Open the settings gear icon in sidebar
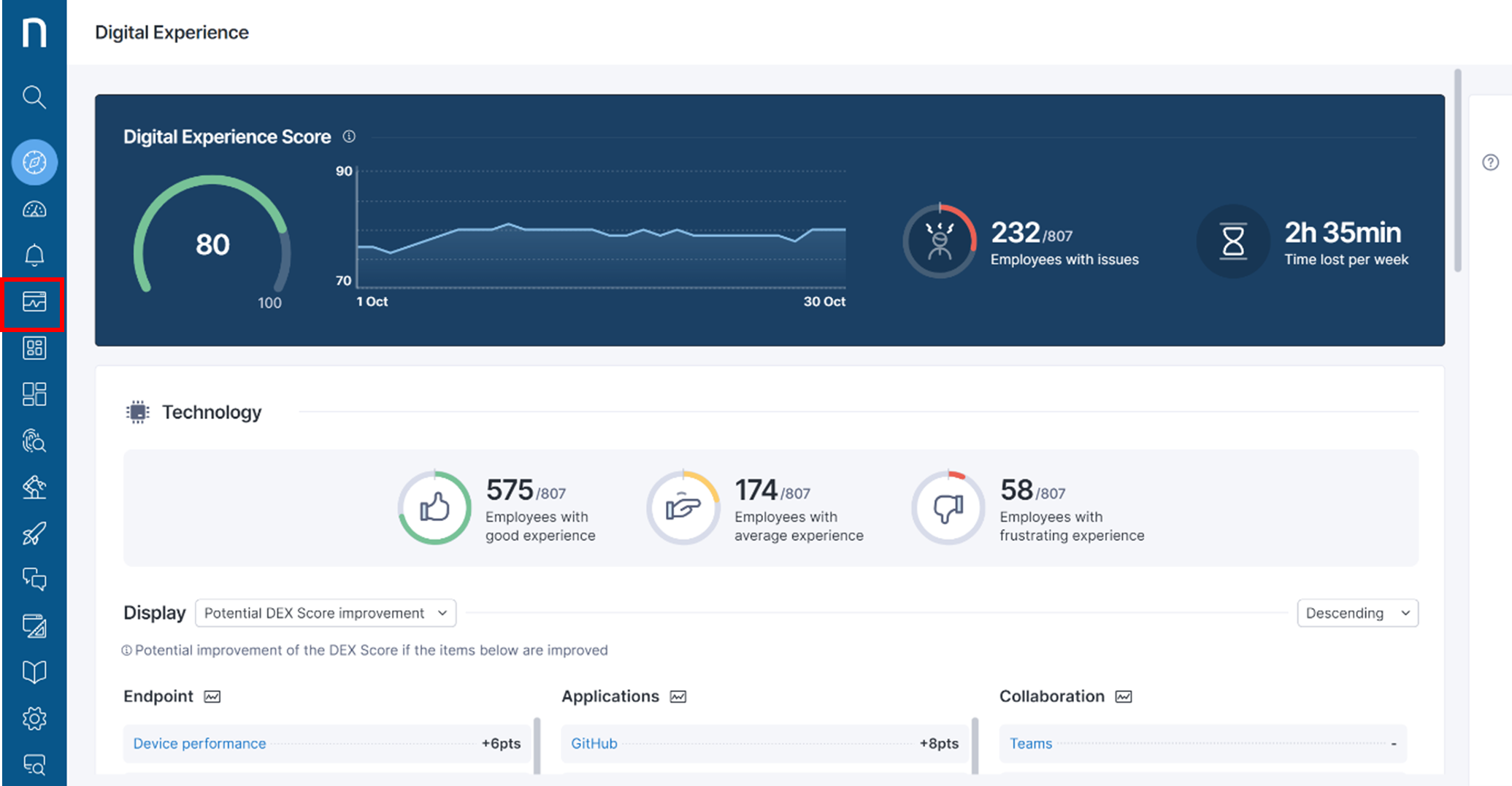Viewport: 1512px width, 786px height. pos(34,719)
